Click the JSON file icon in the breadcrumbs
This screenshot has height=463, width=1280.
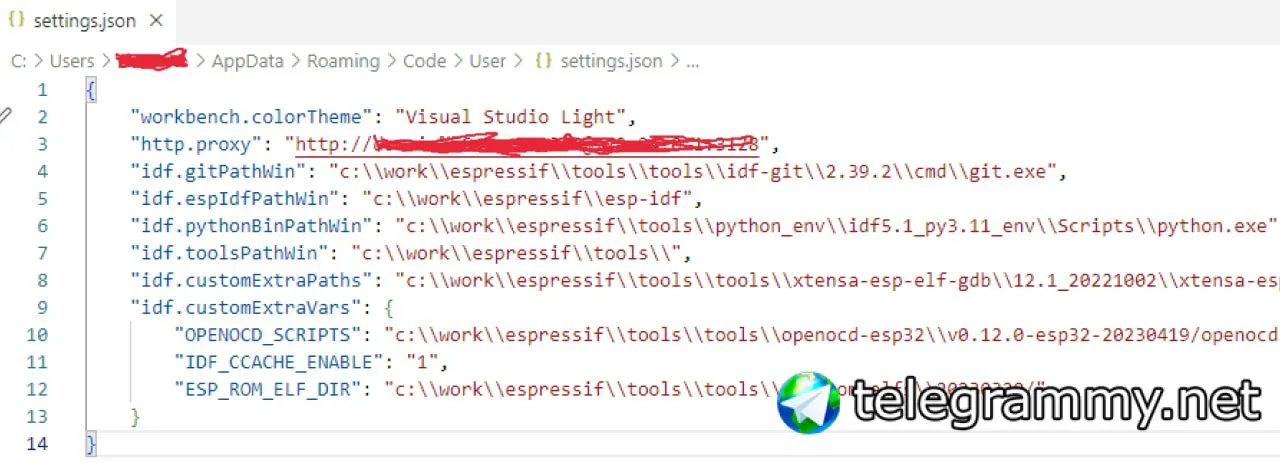pos(543,61)
